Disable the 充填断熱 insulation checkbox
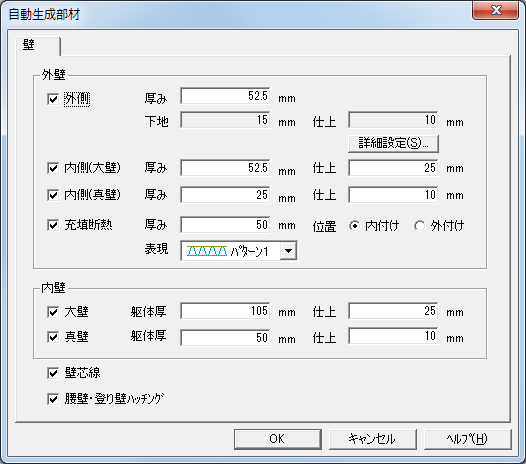 pos(53,225)
